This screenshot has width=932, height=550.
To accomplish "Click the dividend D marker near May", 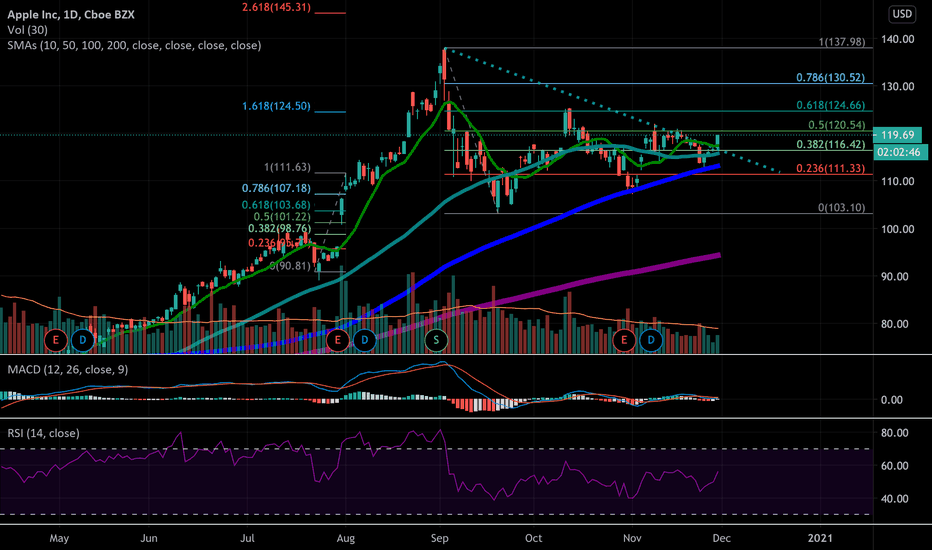I will click(x=83, y=340).
